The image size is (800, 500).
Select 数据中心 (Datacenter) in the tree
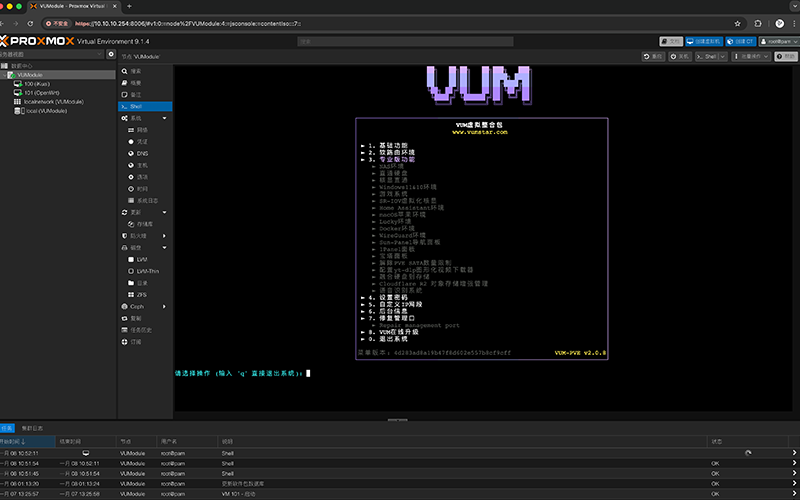pos(22,66)
